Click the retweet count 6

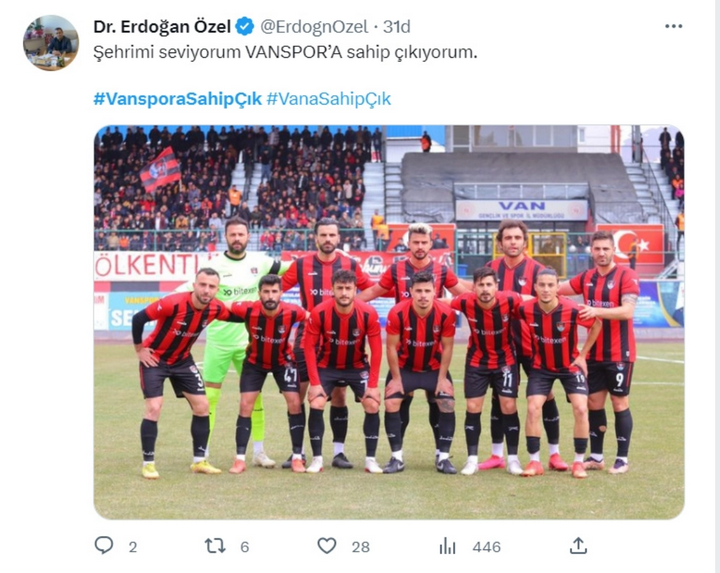coord(245,547)
